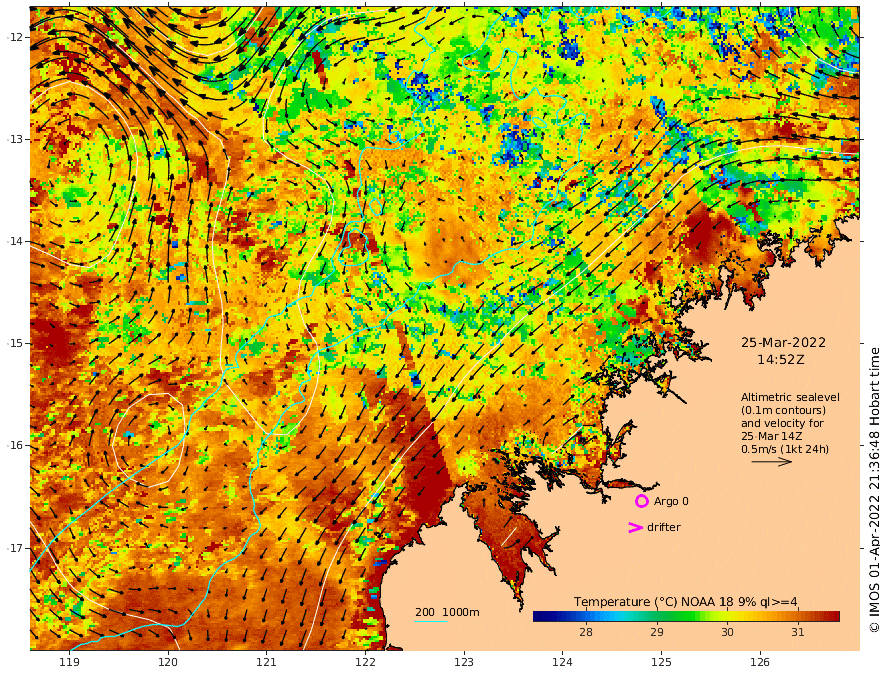Click the colorbar tick label '30'

[x=727, y=632]
